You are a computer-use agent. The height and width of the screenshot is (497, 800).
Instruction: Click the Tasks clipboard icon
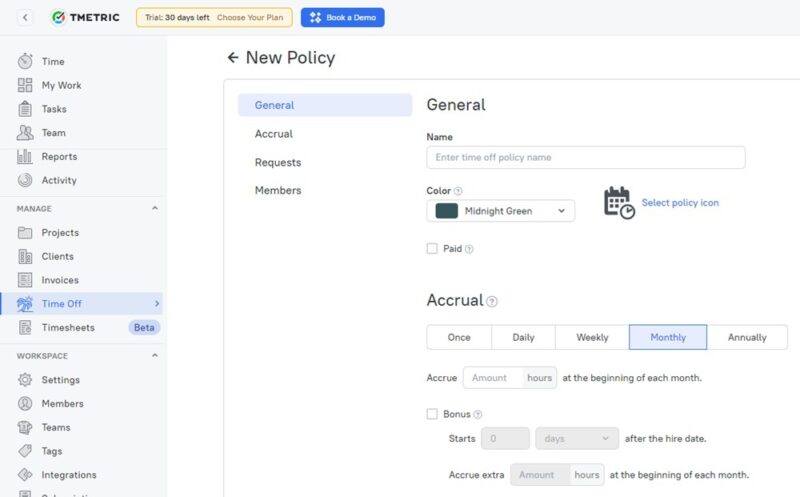(x=25, y=109)
